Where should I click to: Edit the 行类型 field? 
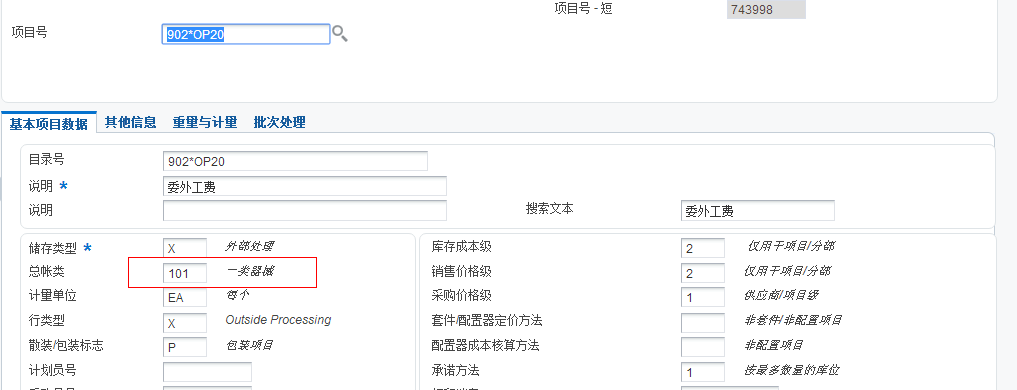coord(185,323)
